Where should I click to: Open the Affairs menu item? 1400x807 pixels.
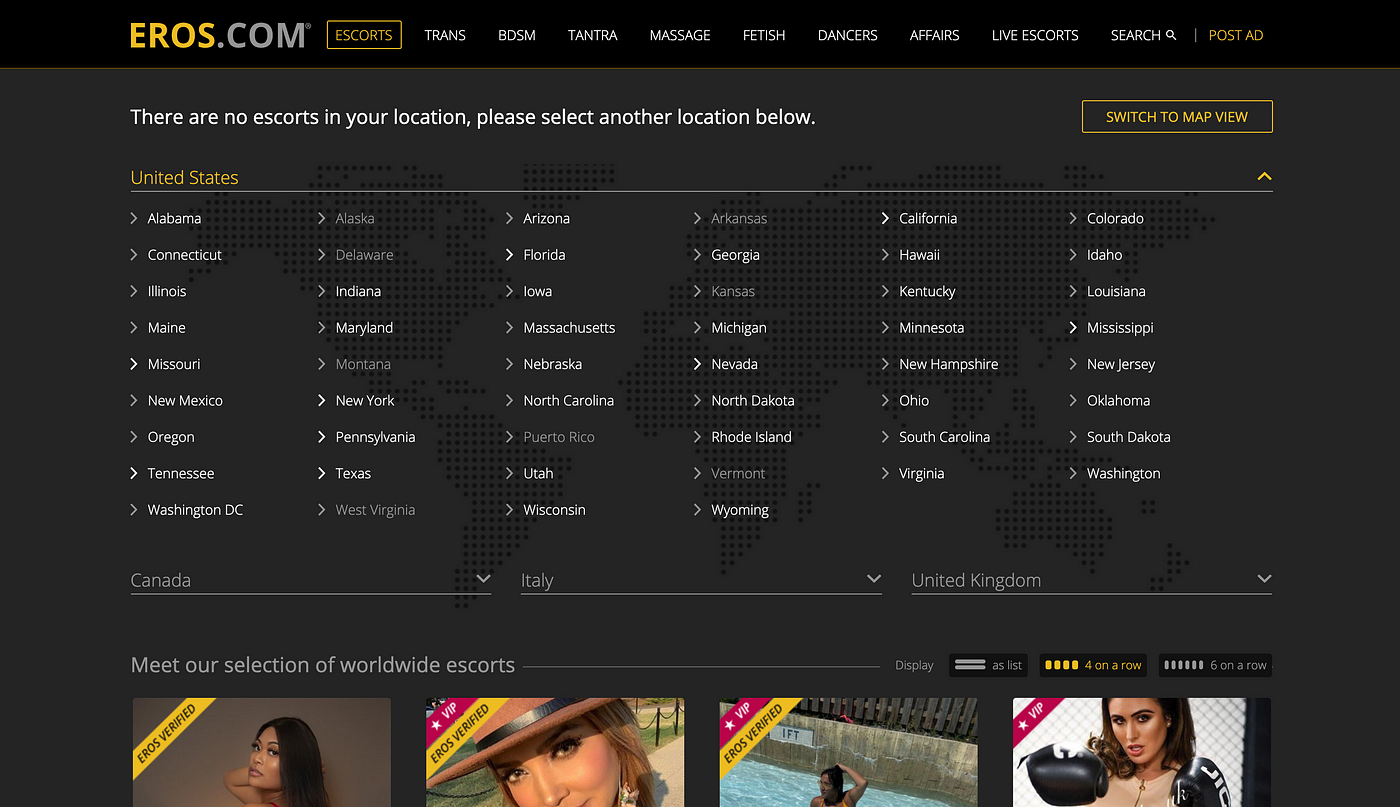[935, 35]
